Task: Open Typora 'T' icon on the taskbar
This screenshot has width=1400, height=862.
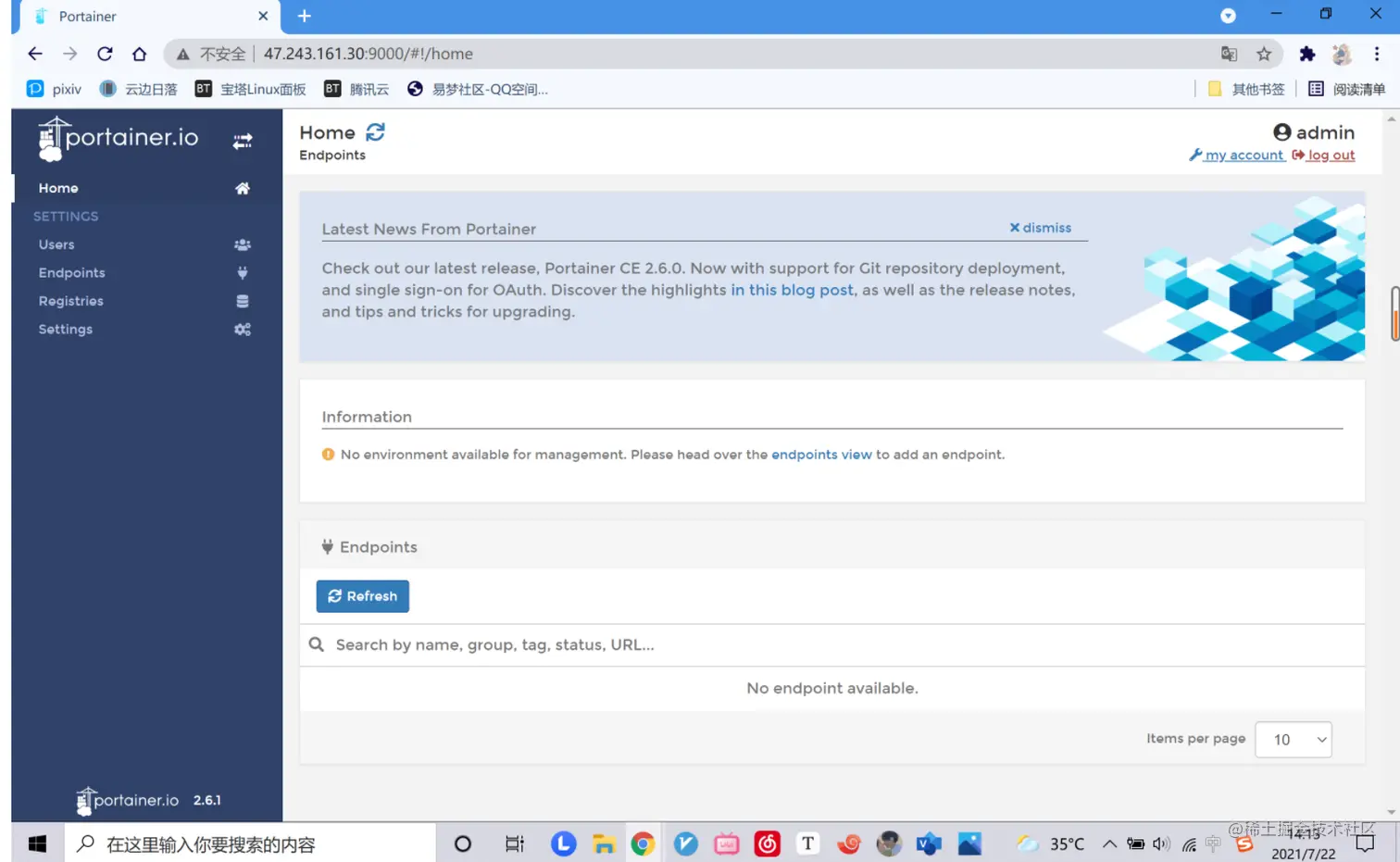Action: coord(808,843)
